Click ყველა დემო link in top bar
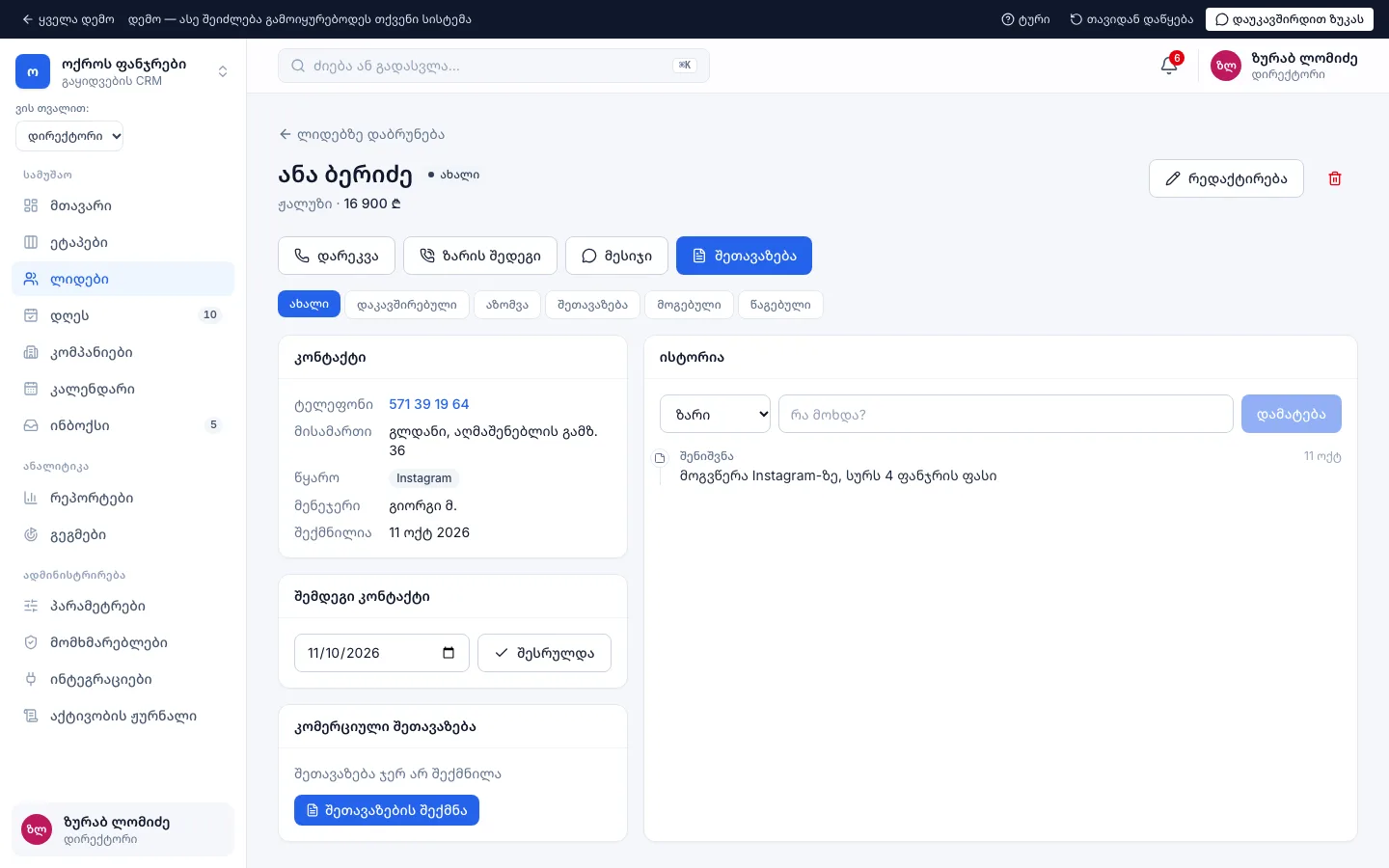The height and width of the screenshot is (868, 1389). pos(68,19)
